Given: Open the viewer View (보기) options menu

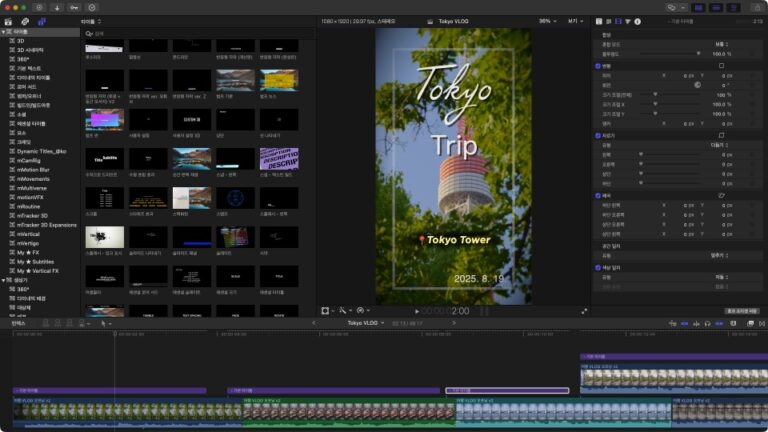Looking at the screenshot, I should point(574,20).
